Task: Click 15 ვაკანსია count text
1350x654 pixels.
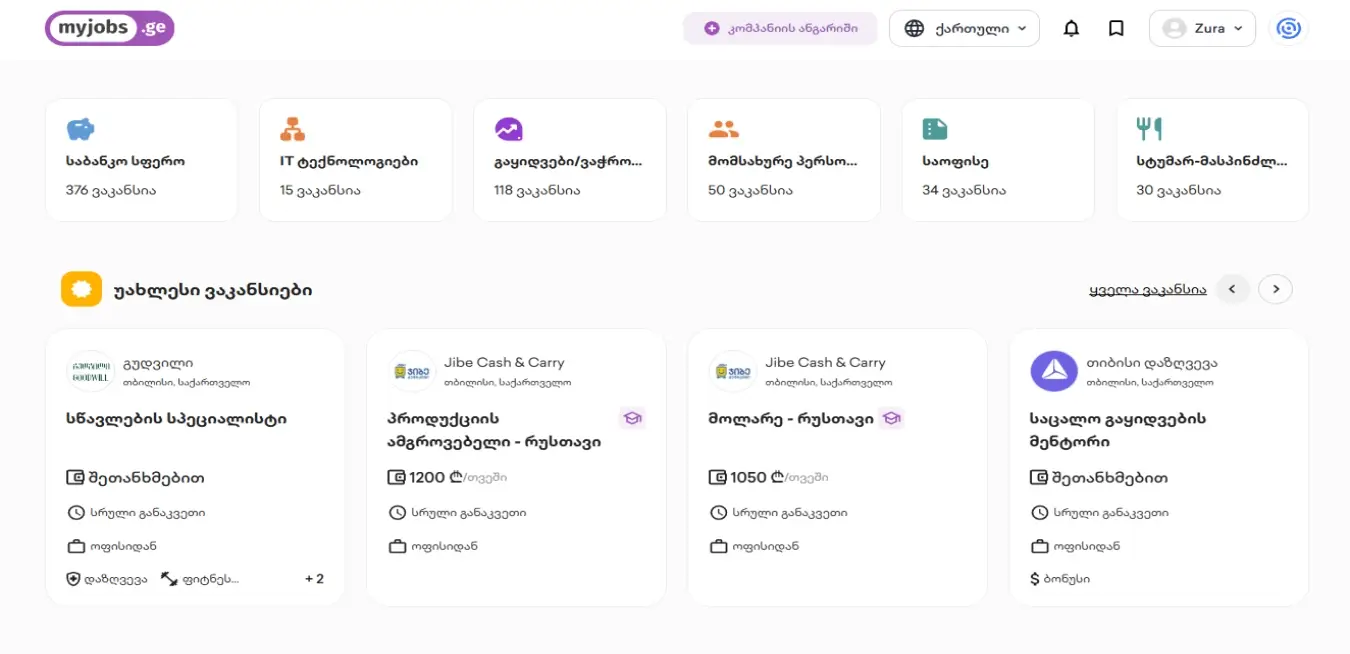Action: point(320,190)
